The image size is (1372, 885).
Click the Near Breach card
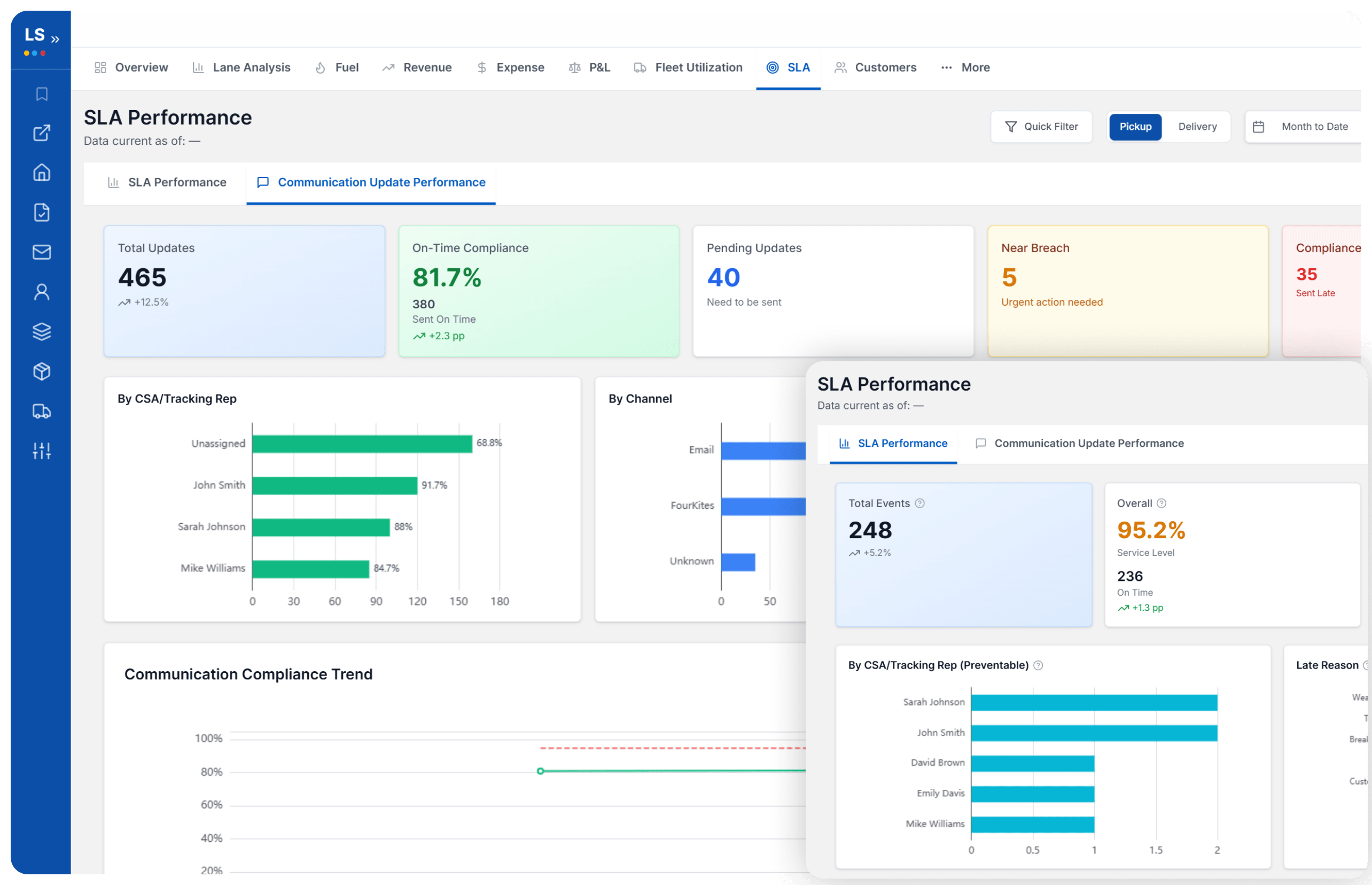coord(1128,291)
